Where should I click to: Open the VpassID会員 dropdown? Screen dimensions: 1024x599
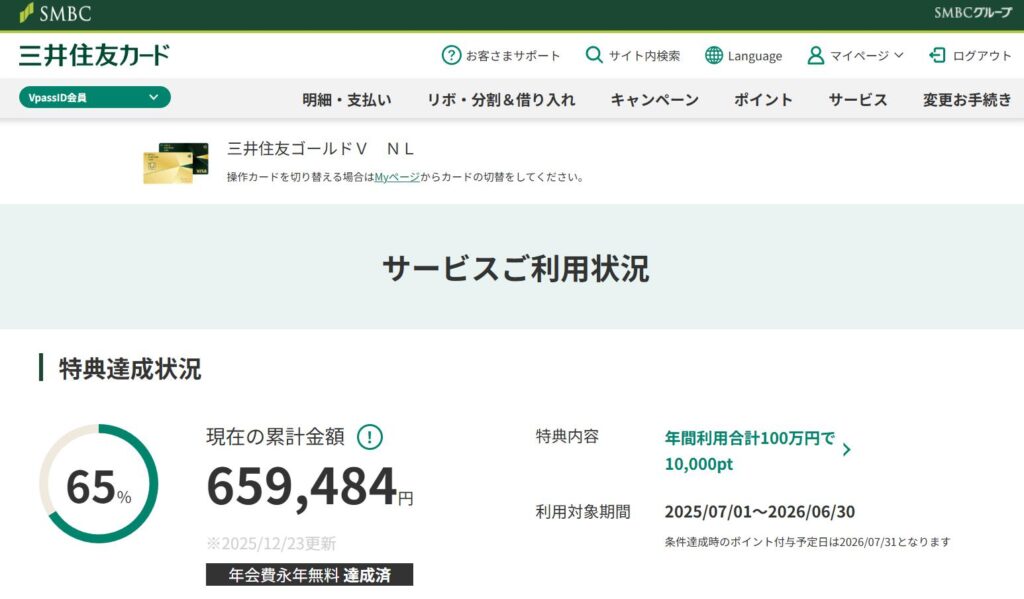point(95,97)
